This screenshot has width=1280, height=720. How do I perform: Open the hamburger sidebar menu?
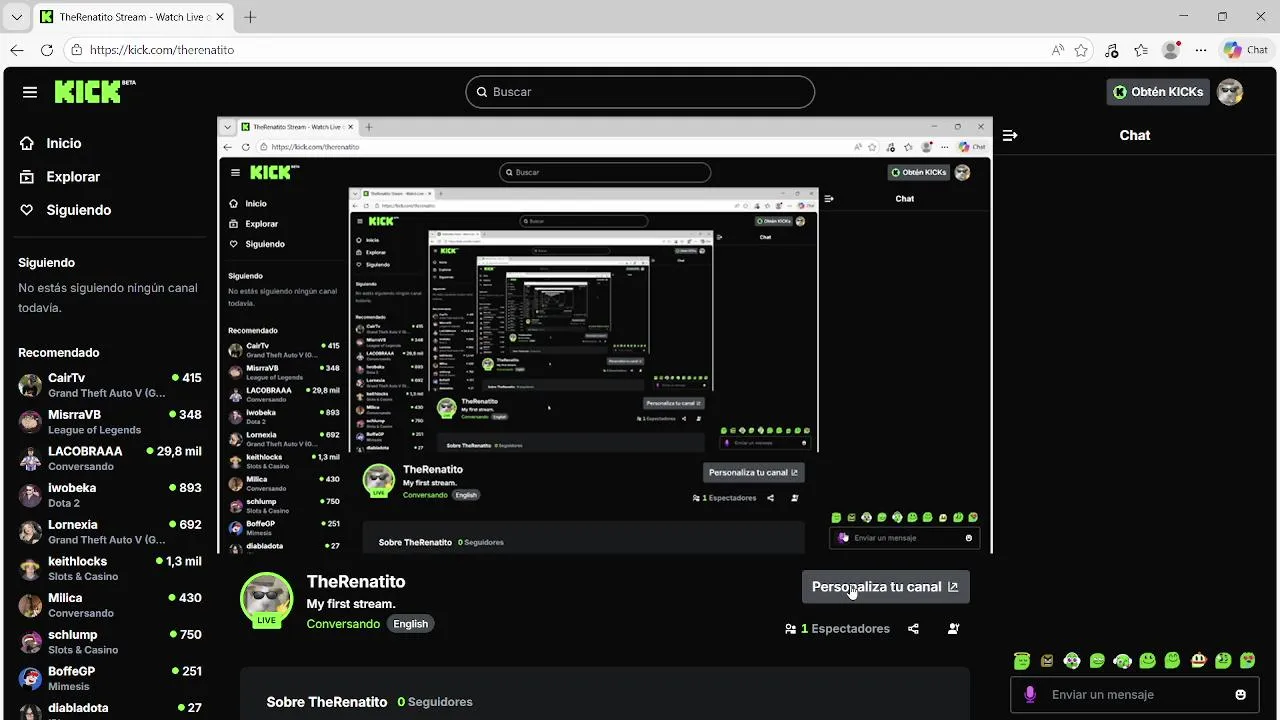pos(30,92)
